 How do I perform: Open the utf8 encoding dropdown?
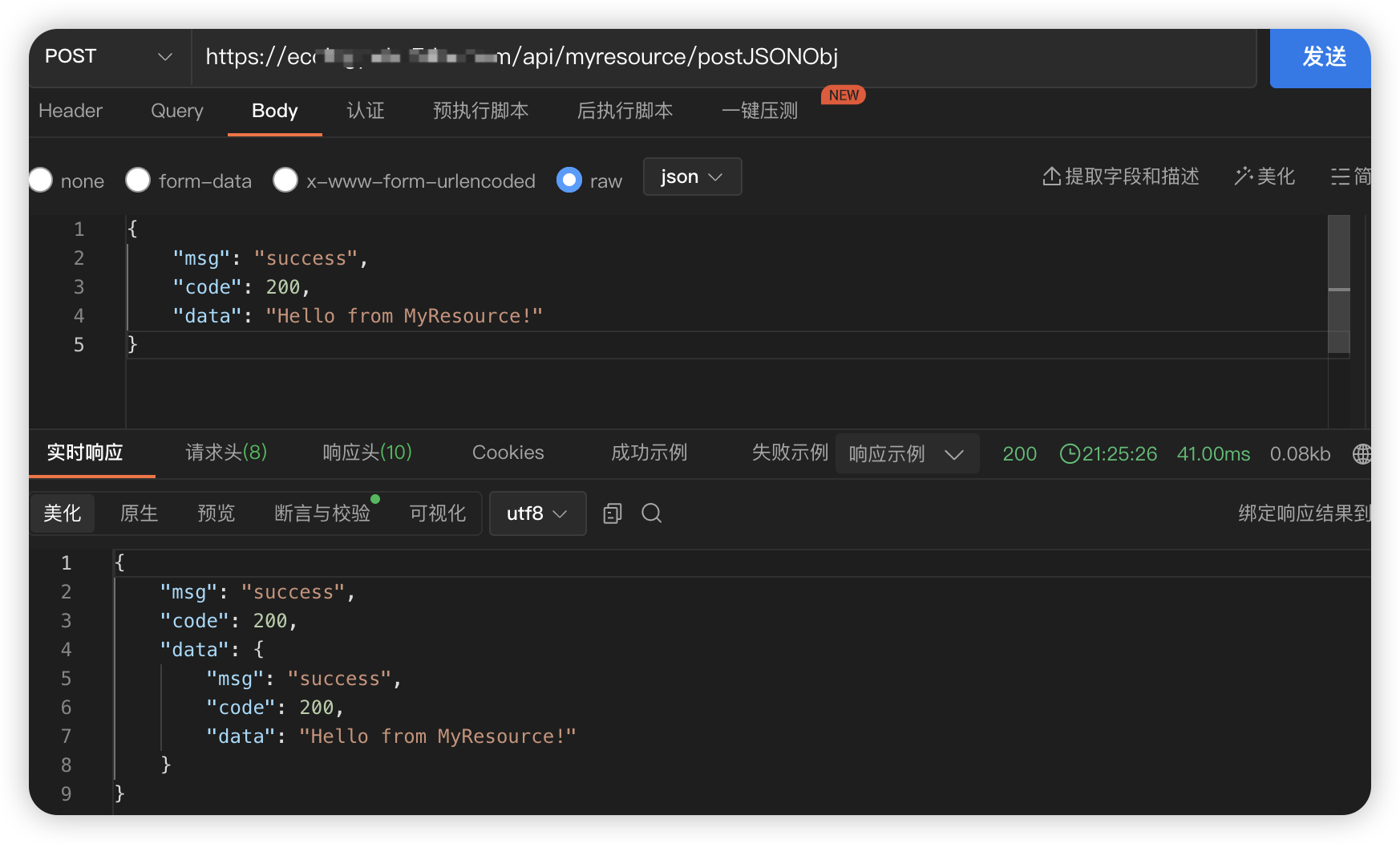click(x=537, y=513)
